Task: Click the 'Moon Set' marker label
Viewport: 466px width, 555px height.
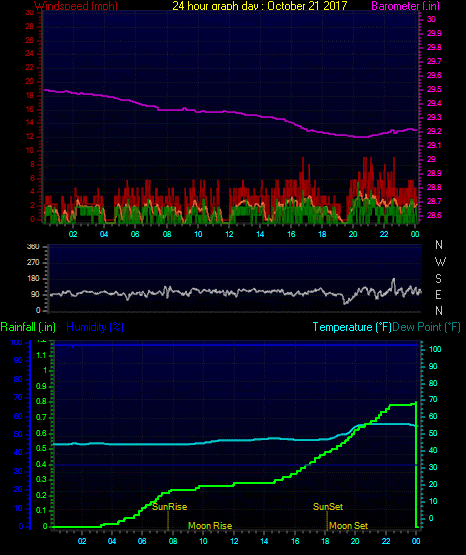Action: [349, 526]
